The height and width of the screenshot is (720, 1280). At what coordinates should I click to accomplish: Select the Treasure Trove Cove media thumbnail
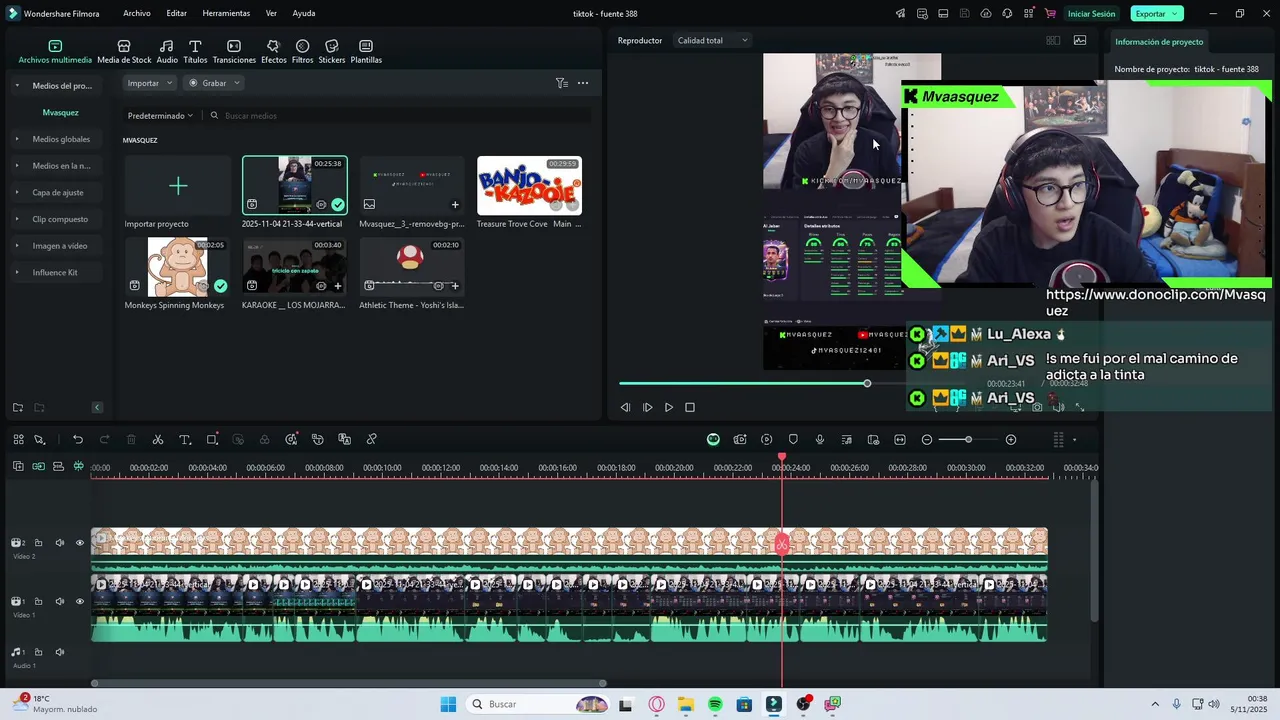pos(529,186)
